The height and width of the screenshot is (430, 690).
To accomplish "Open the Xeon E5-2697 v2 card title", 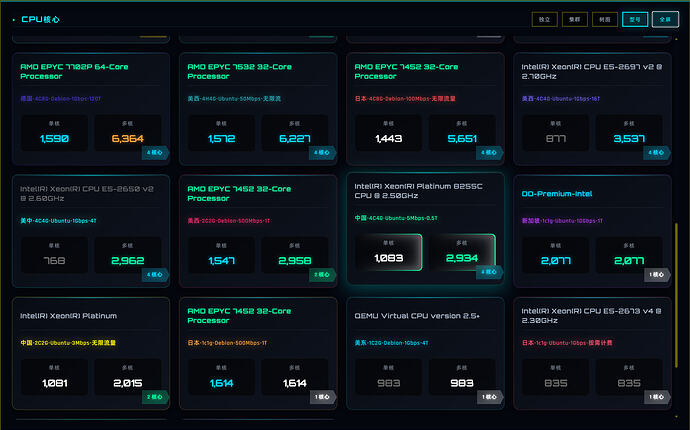I will 592,71.
